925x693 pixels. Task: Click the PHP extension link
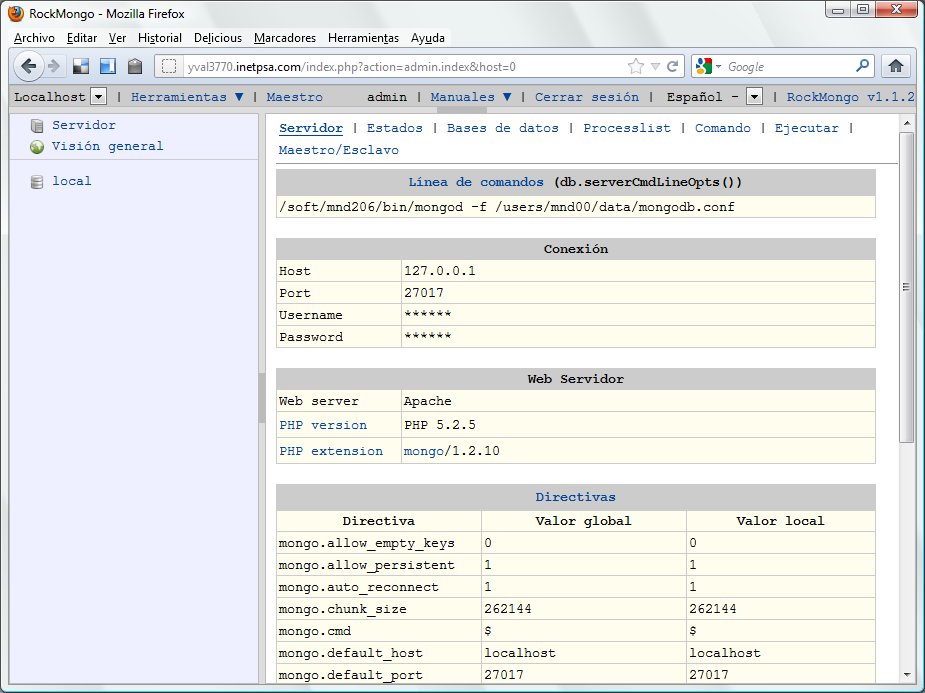coord(331,451)
